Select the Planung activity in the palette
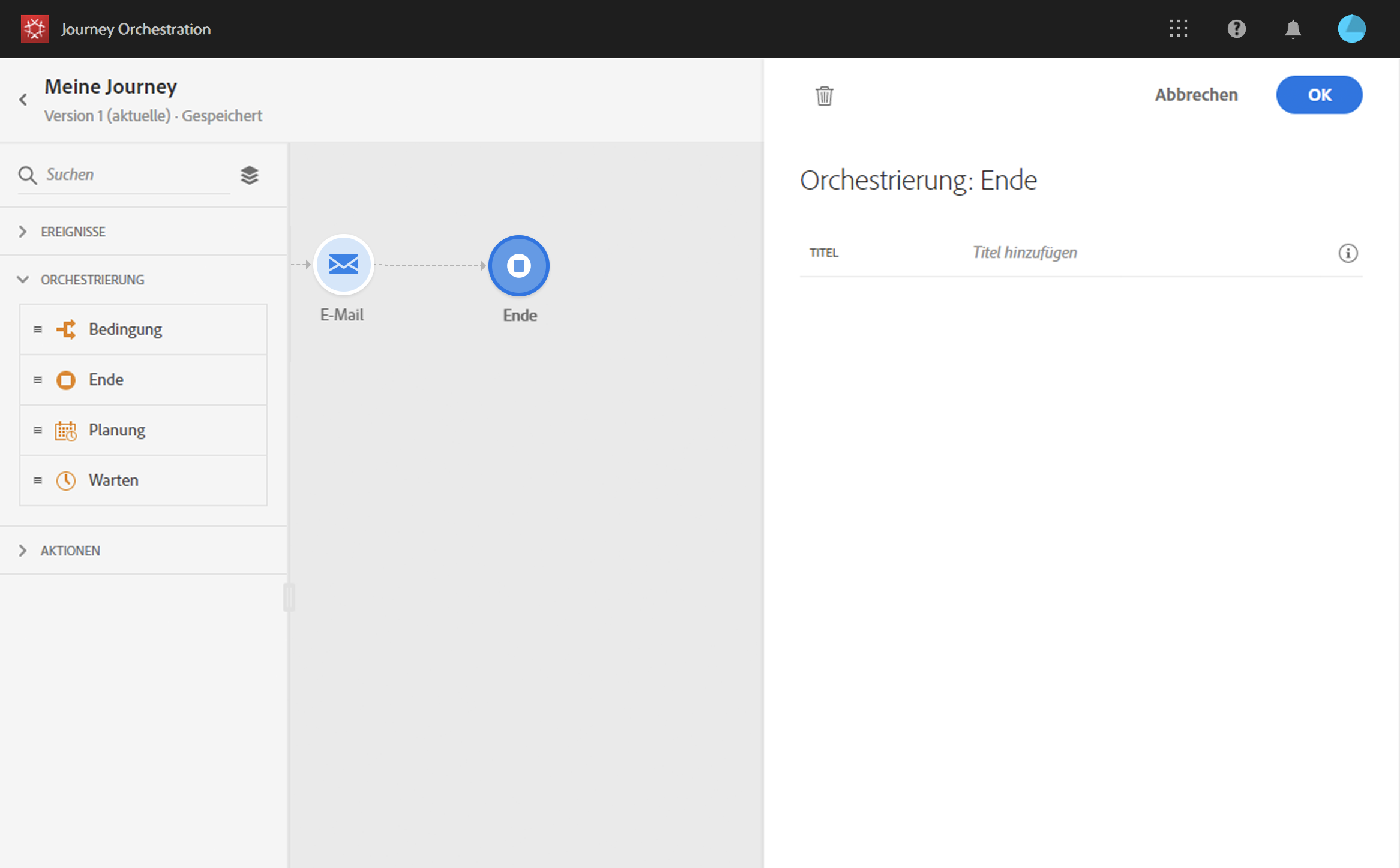This screenshot has height=868, width=1400. (x=117, y=430)
